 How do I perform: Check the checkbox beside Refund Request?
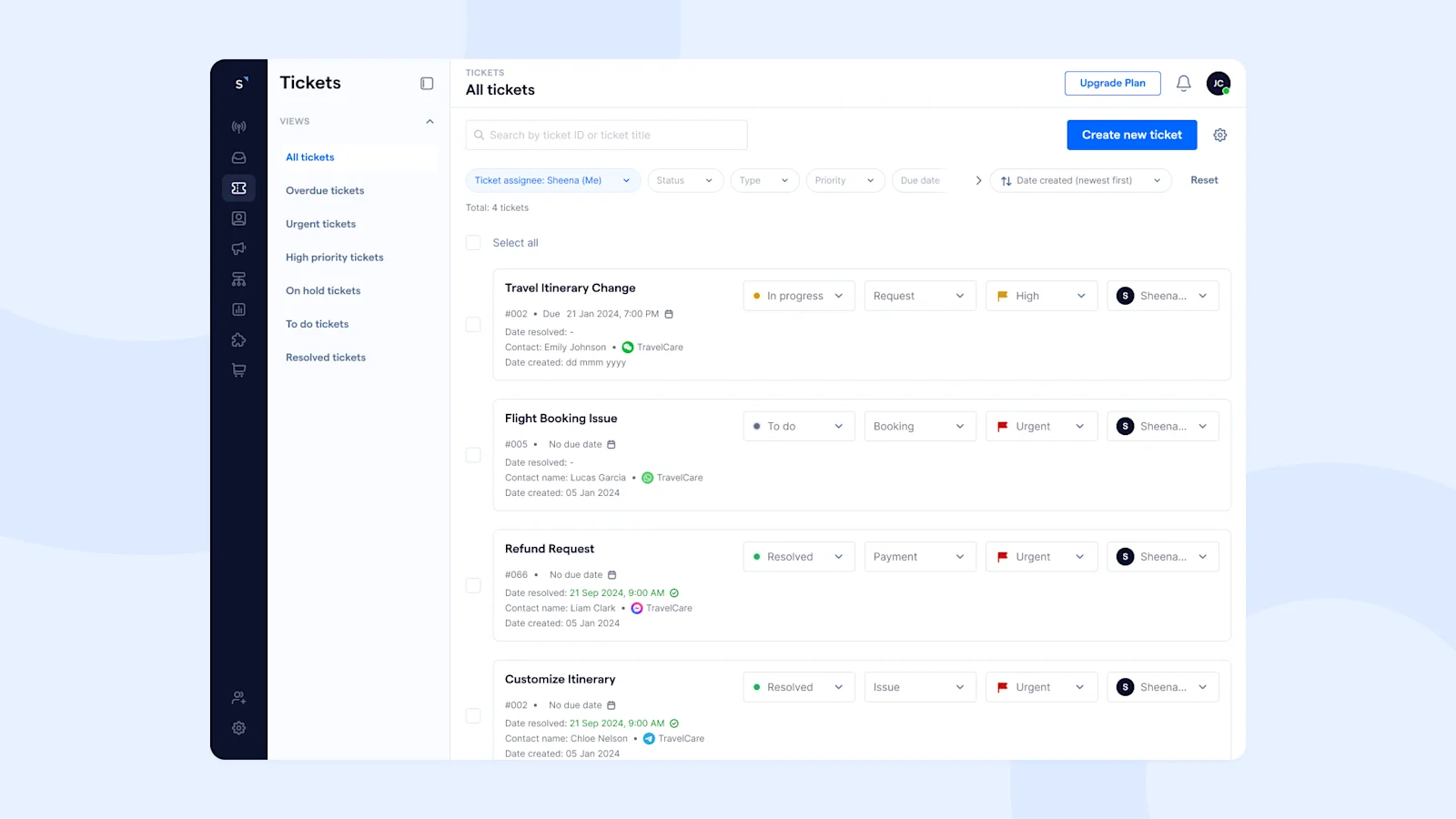[473, 585]
